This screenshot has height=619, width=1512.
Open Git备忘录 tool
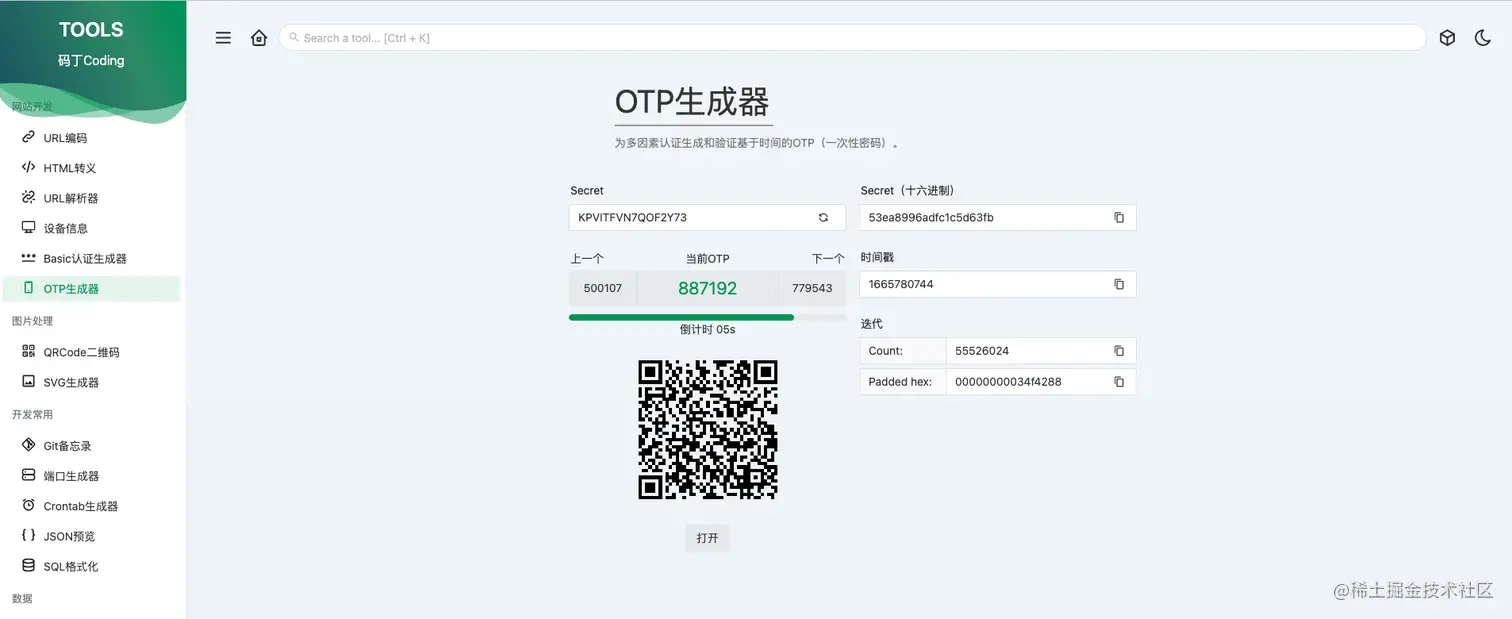(x=91, y=446)
